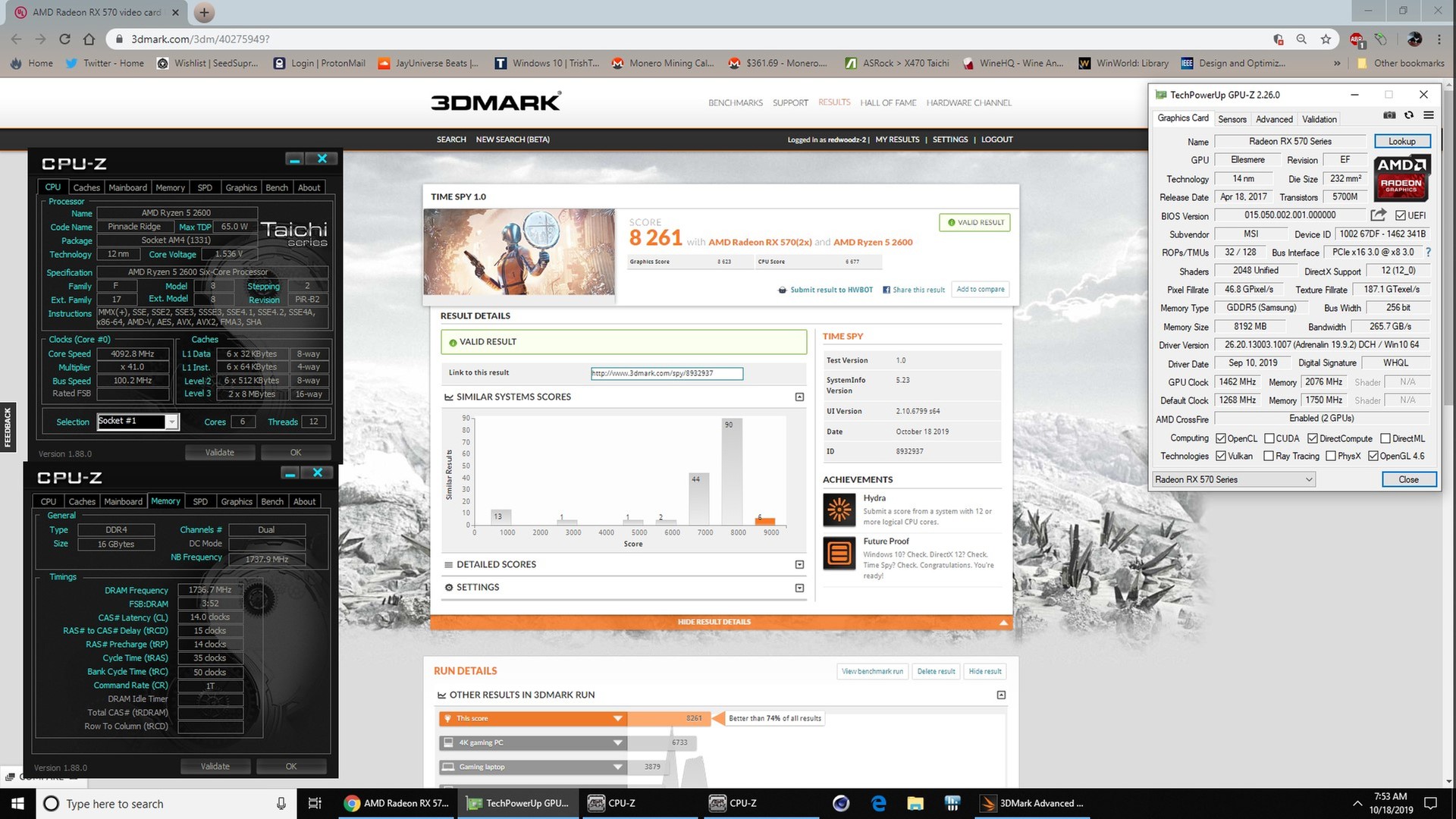The width and height of the screenshot is (1456, 819).
Task: Click orange This score result bar
Action: coord(573,718)
